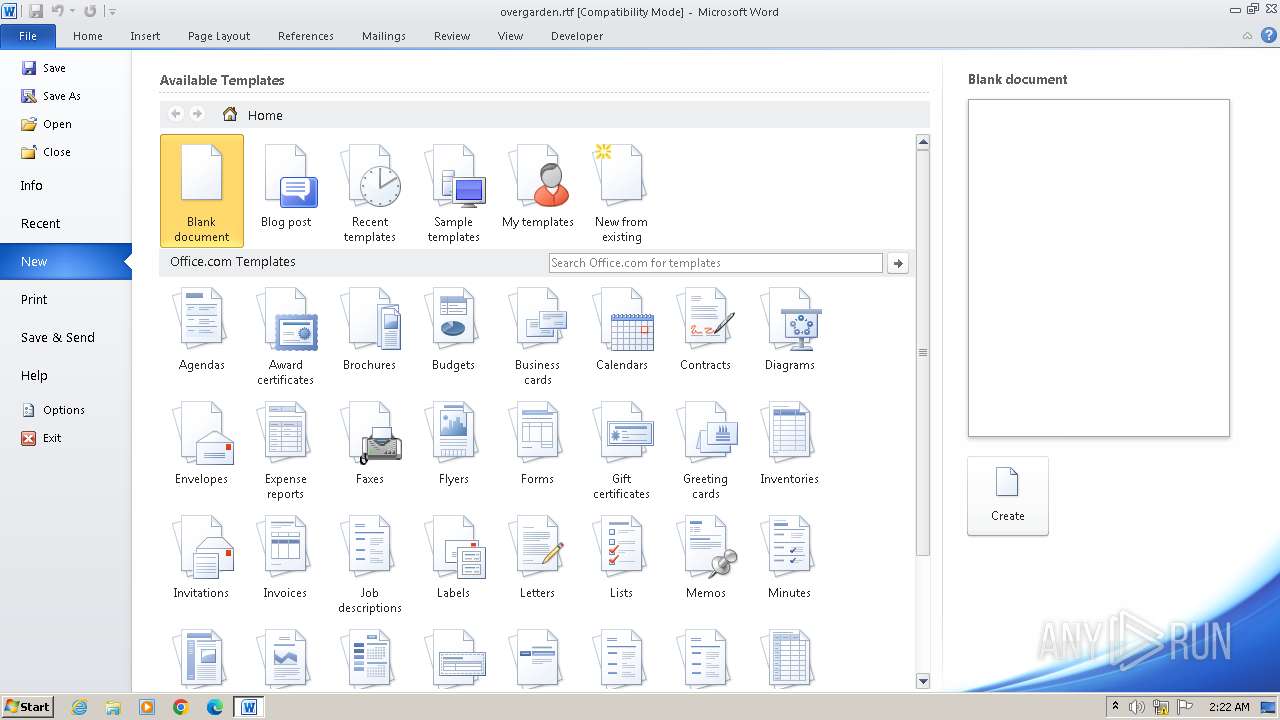Open the Contracts template category
The image size is (1280, 720).
point(706,330)
